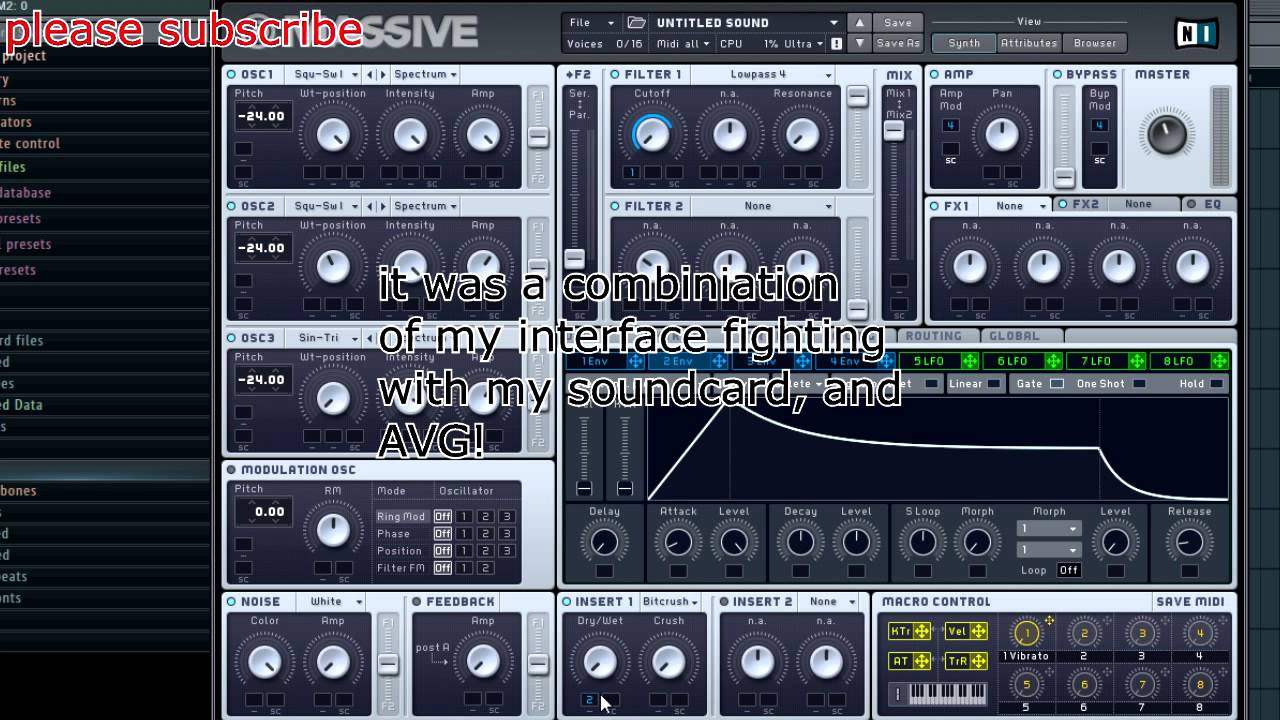Open Noise White type dropdown
The height and width of the screenshot is (720, 1280).
pos(336,601)
